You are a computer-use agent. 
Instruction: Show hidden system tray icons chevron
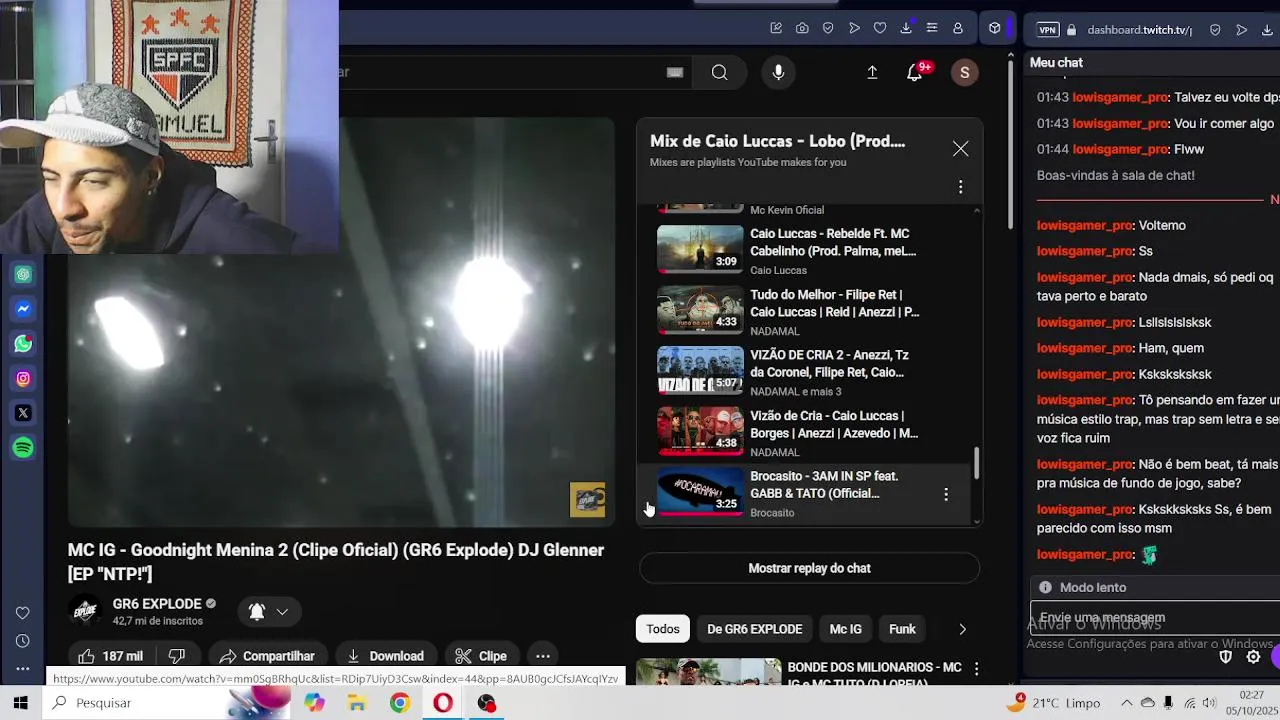(x=1126, y=703)
